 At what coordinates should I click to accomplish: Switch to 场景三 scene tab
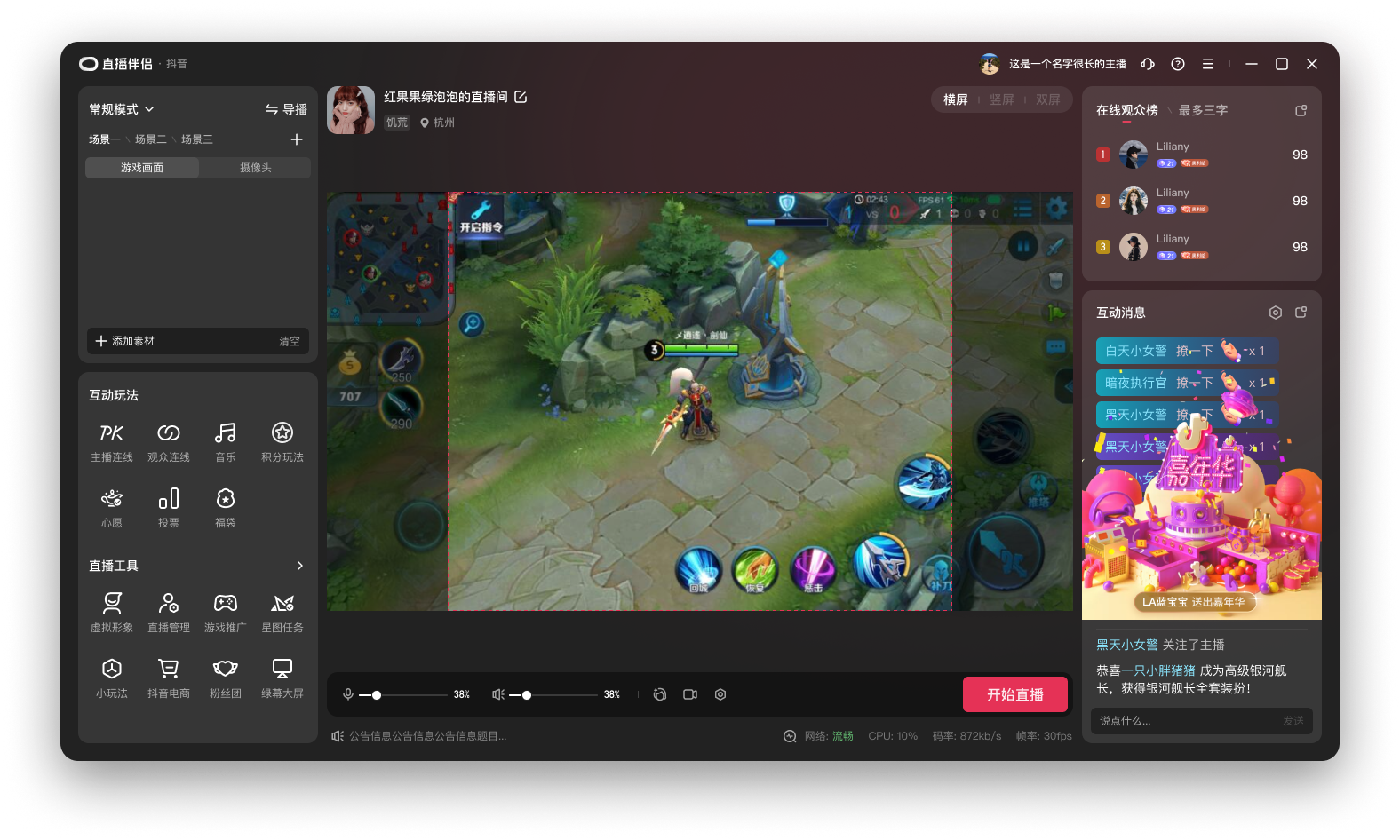[x=196, y=139]
